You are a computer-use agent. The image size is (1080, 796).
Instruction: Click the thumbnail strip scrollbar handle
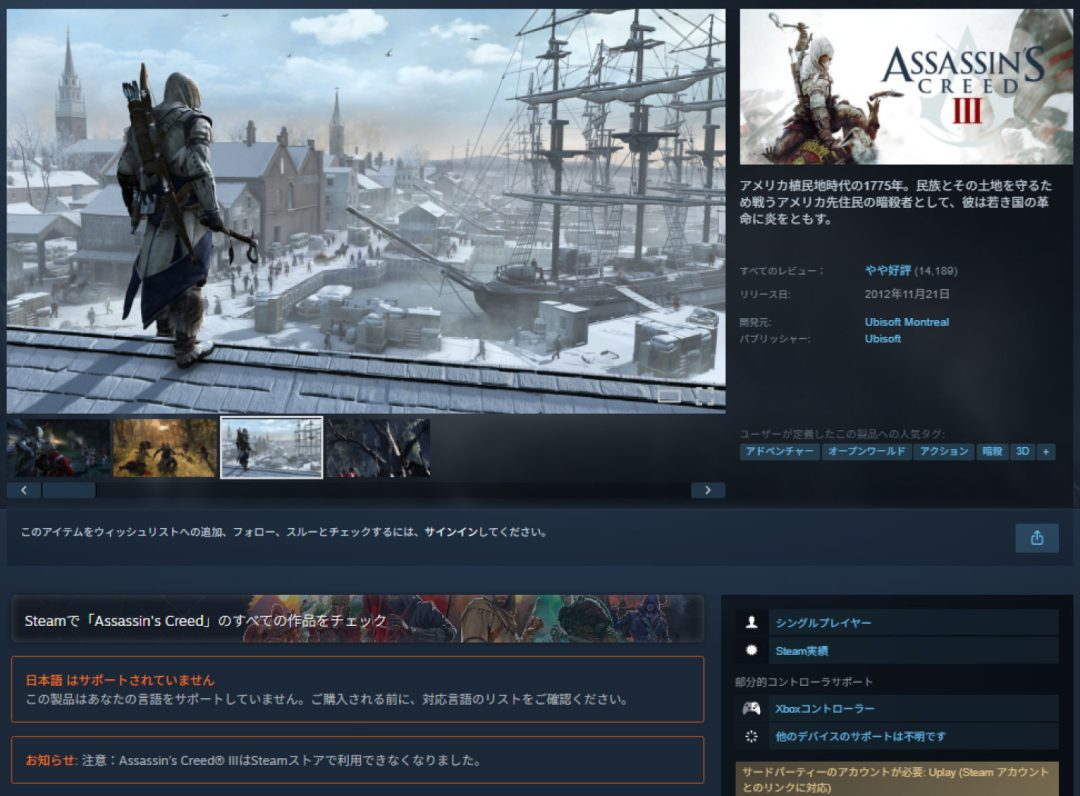pos(68,490)
